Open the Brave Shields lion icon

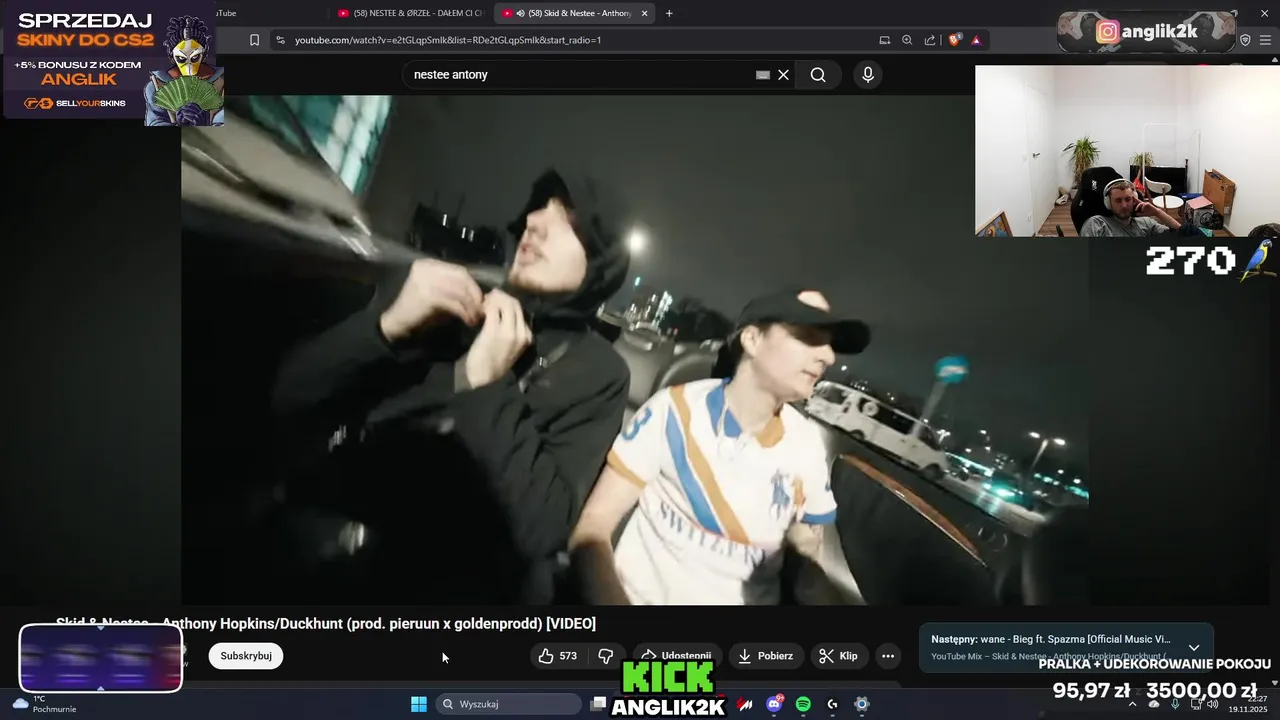[954, 40]
